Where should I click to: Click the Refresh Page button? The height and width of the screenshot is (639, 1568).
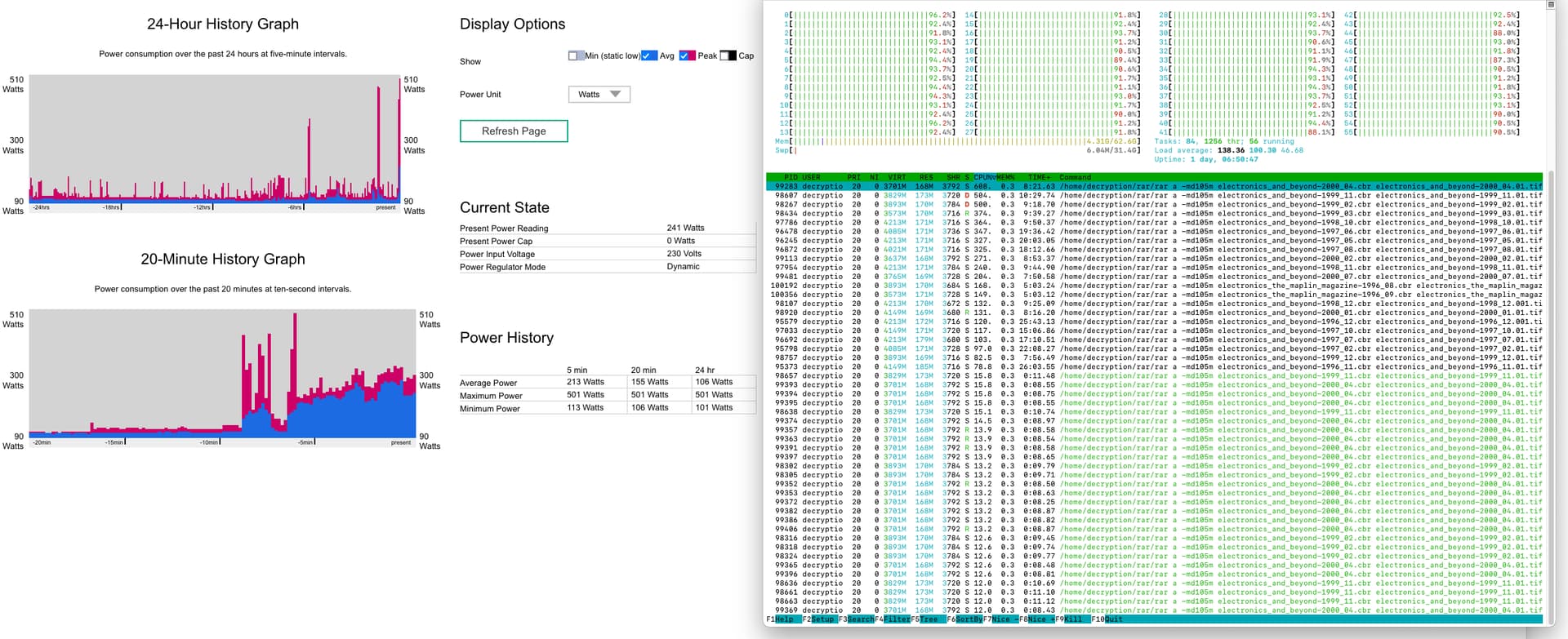point(514,131)
